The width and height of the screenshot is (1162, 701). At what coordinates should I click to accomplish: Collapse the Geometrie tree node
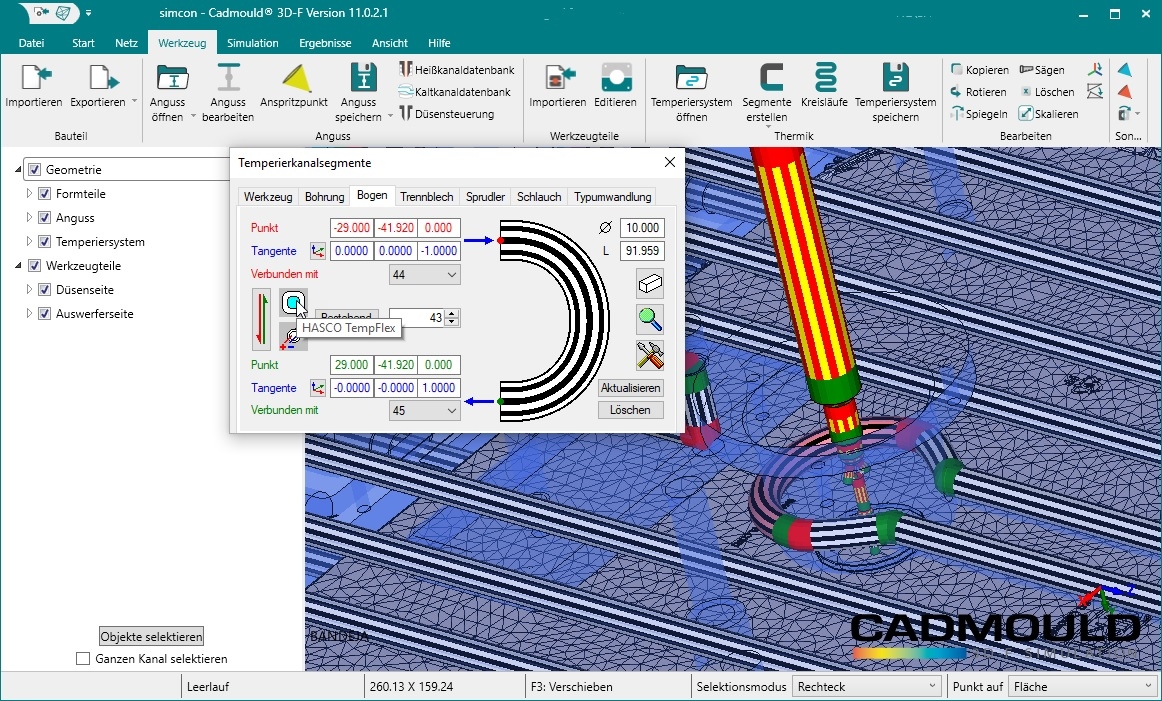click(19, 170)
